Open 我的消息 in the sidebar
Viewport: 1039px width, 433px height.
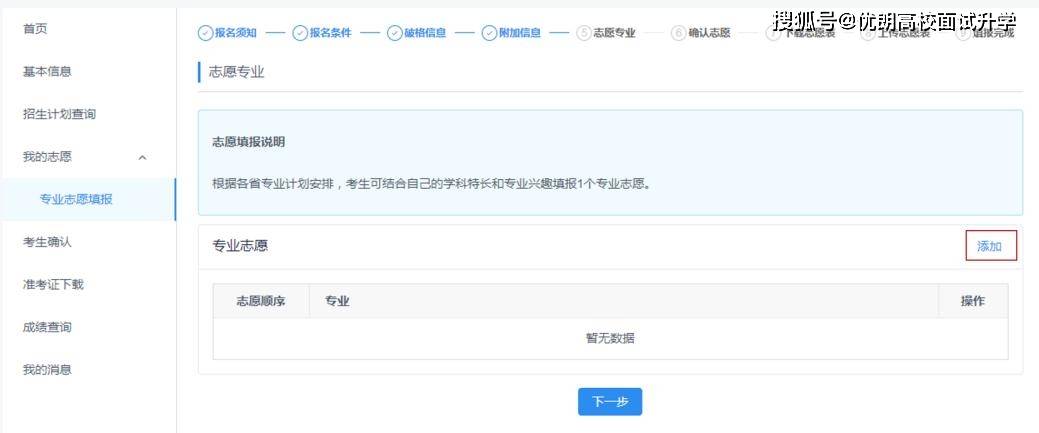pyautogui.click(x=47, y=369)
